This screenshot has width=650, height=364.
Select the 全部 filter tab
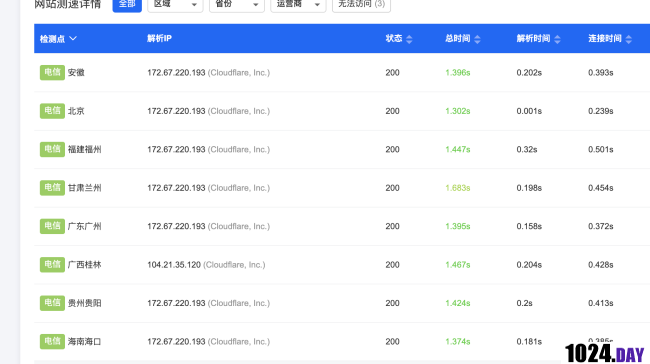[x=127, y=5]
